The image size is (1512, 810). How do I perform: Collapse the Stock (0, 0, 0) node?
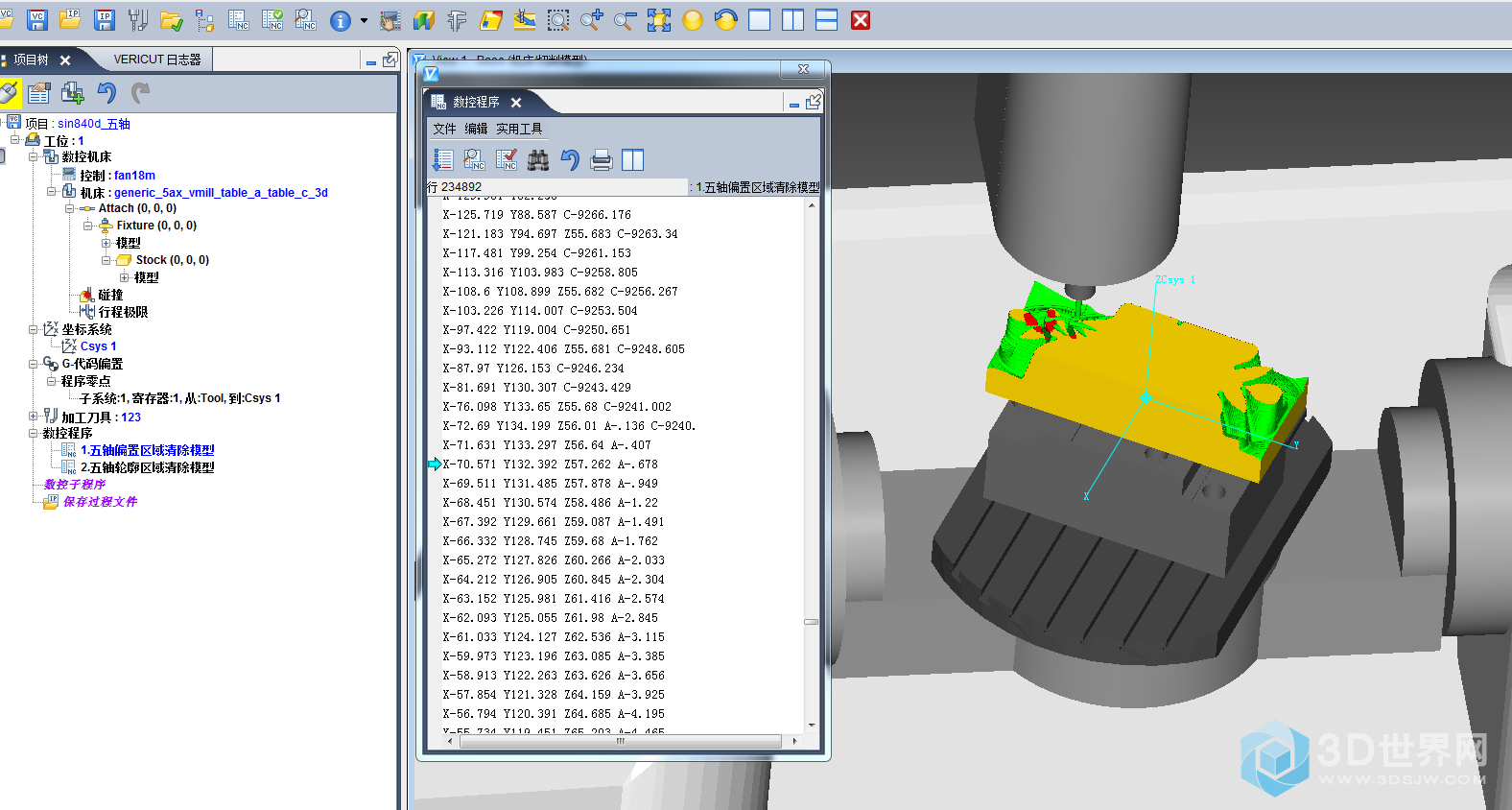pos(106,260)
